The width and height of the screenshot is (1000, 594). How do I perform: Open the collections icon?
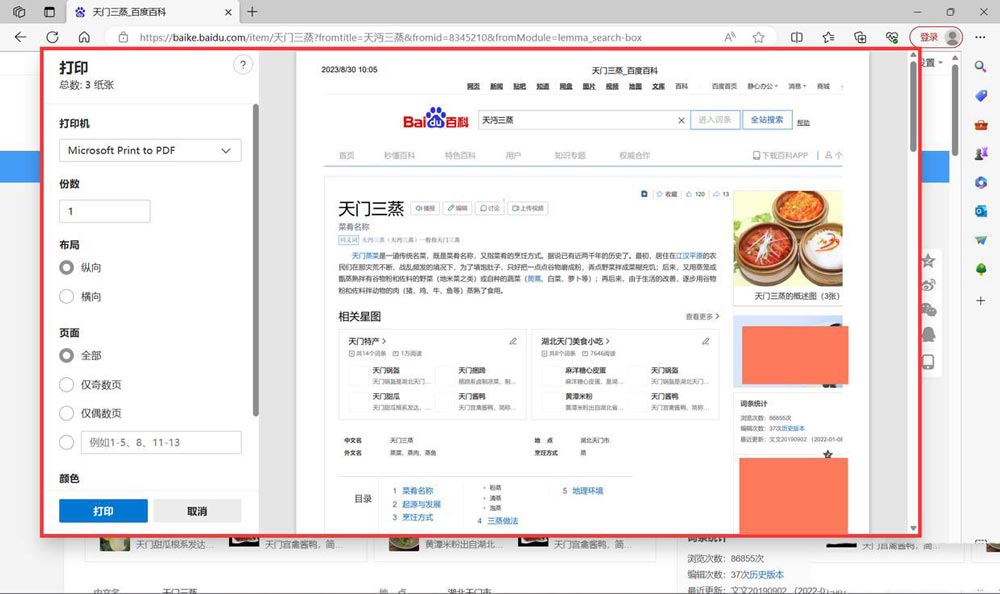point(860,37)
